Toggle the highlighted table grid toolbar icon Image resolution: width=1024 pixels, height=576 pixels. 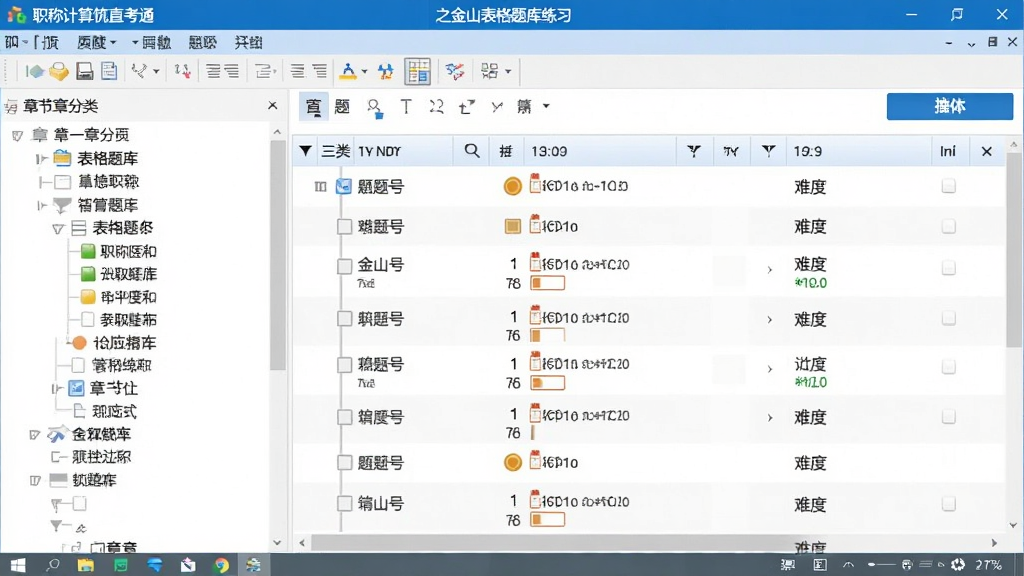418,71
